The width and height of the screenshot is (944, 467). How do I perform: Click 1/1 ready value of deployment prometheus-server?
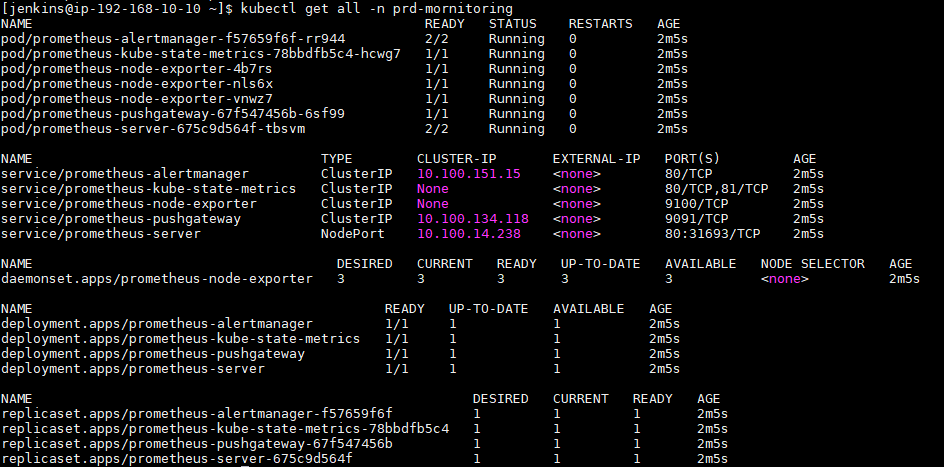[397, 369]
